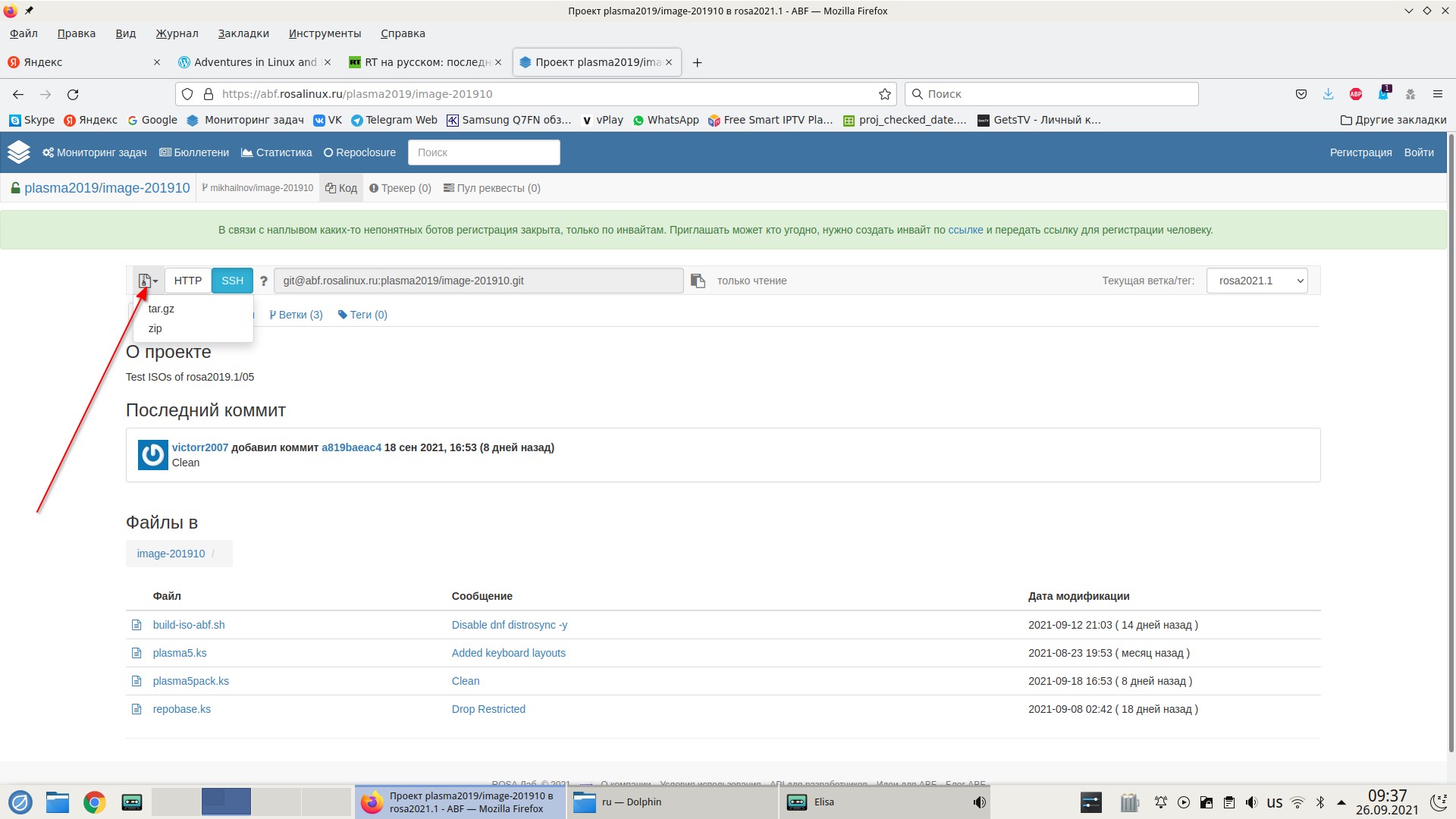Click the Войти login link
Image resolution: width=1456 pixels, height=819 pixels.
[1418, 152]
